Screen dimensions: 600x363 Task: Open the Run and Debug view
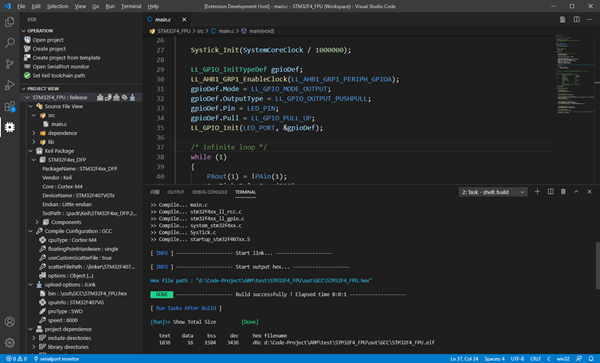[10, 85]
